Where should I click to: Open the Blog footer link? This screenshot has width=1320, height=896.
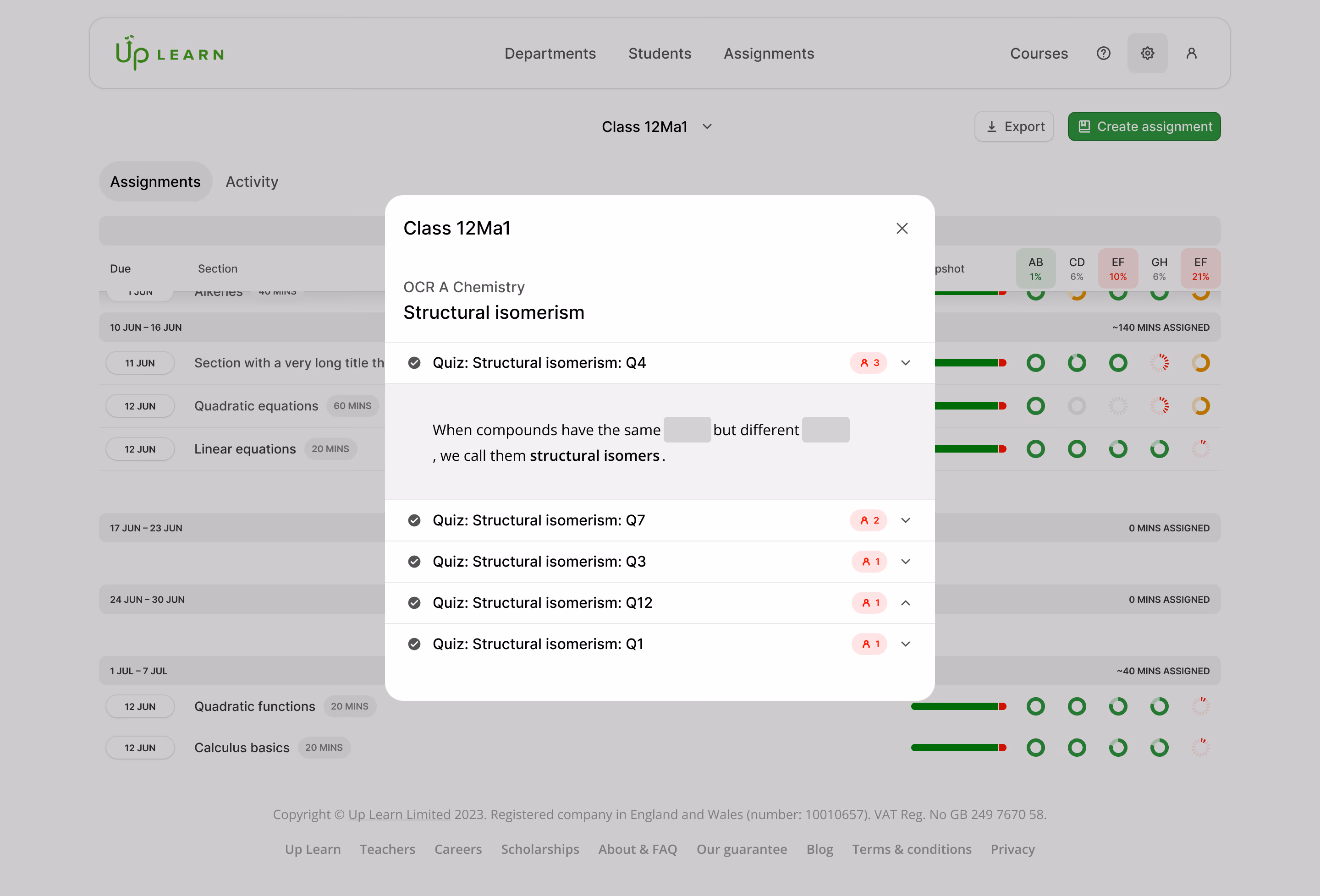tap(819, 849)
